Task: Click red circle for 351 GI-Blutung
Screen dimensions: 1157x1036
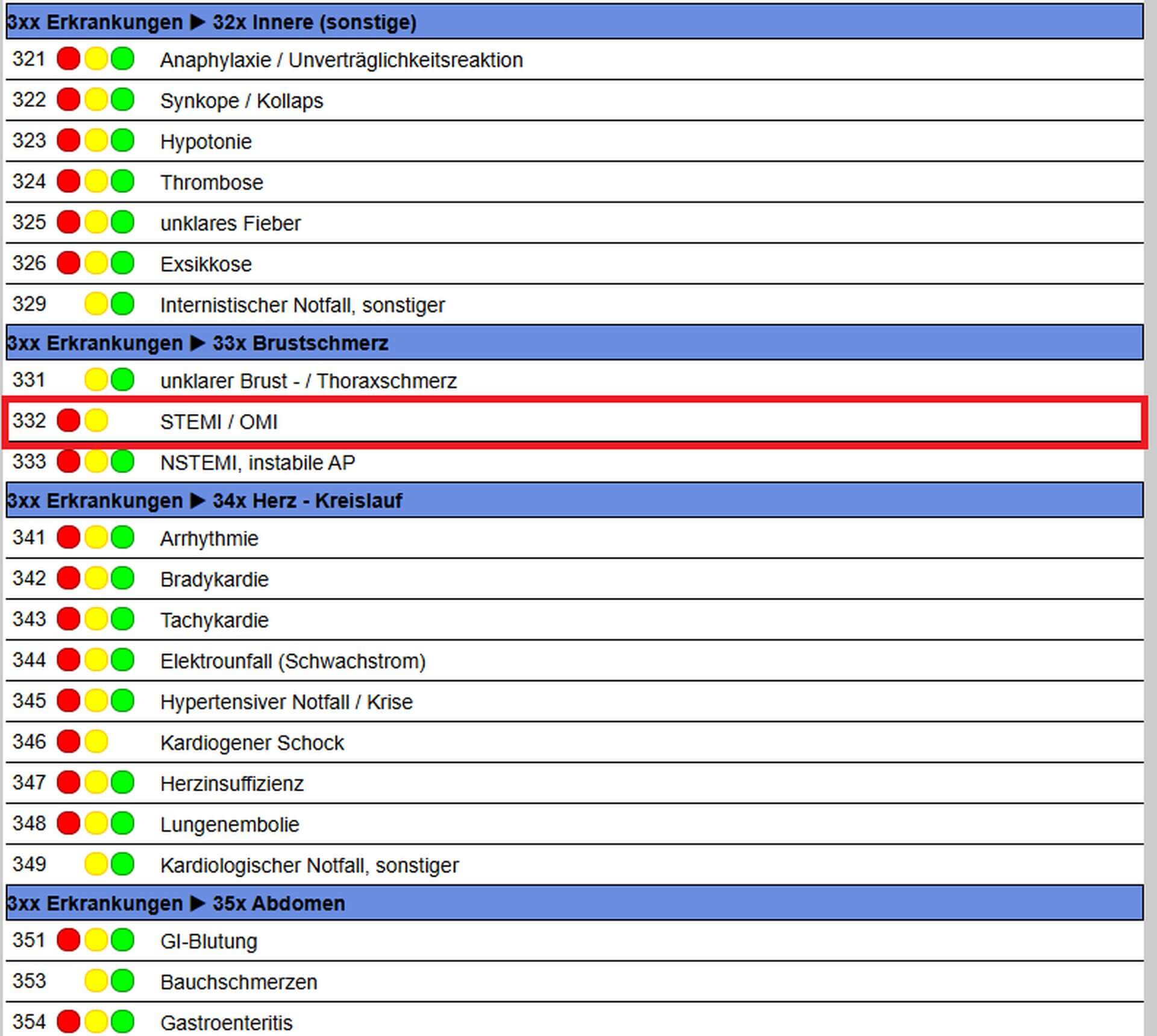Action: pyautogui.click(x=68, y=940)
